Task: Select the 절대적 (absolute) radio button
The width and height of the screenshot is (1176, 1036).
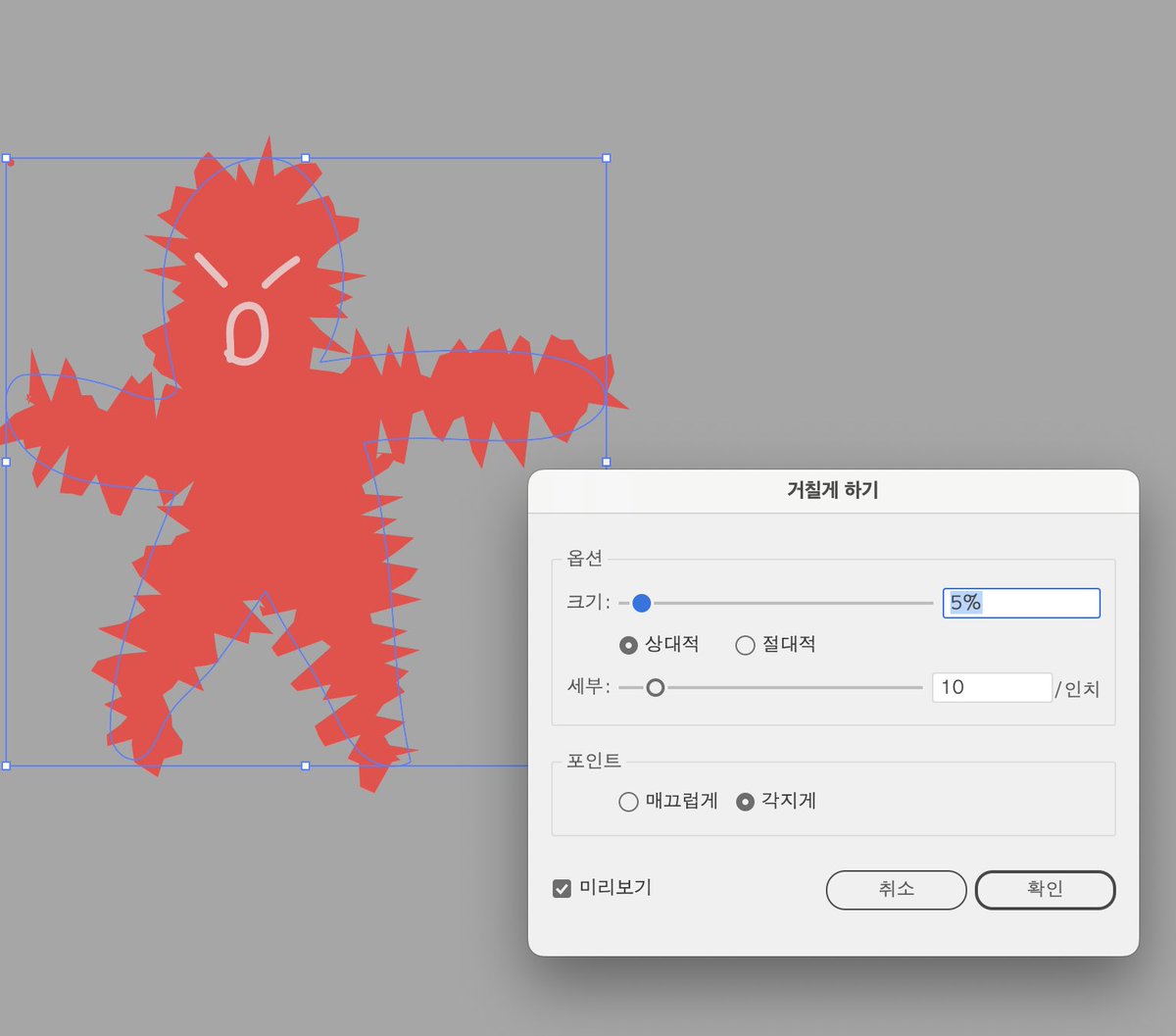Action: 745,645
